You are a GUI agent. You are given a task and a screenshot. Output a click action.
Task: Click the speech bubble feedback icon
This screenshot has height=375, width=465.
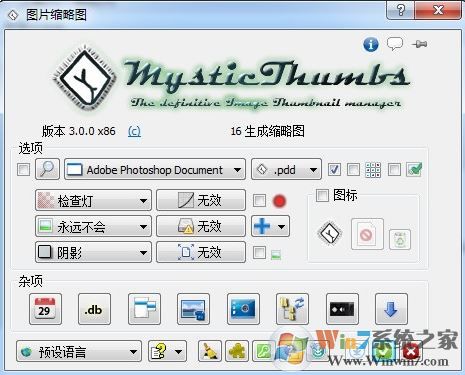point(395,44)
